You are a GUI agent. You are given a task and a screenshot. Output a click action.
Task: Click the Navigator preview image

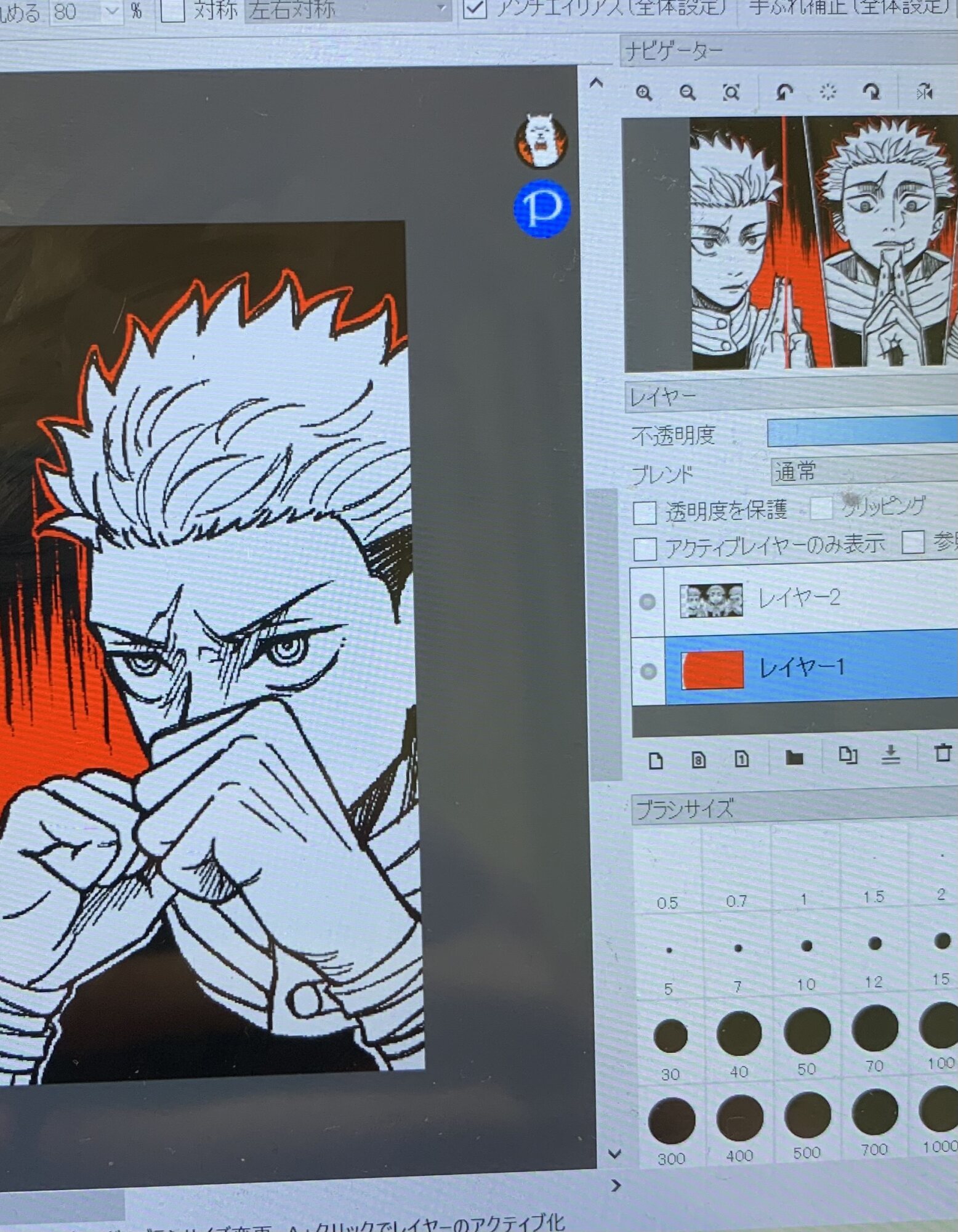point(791,244)
